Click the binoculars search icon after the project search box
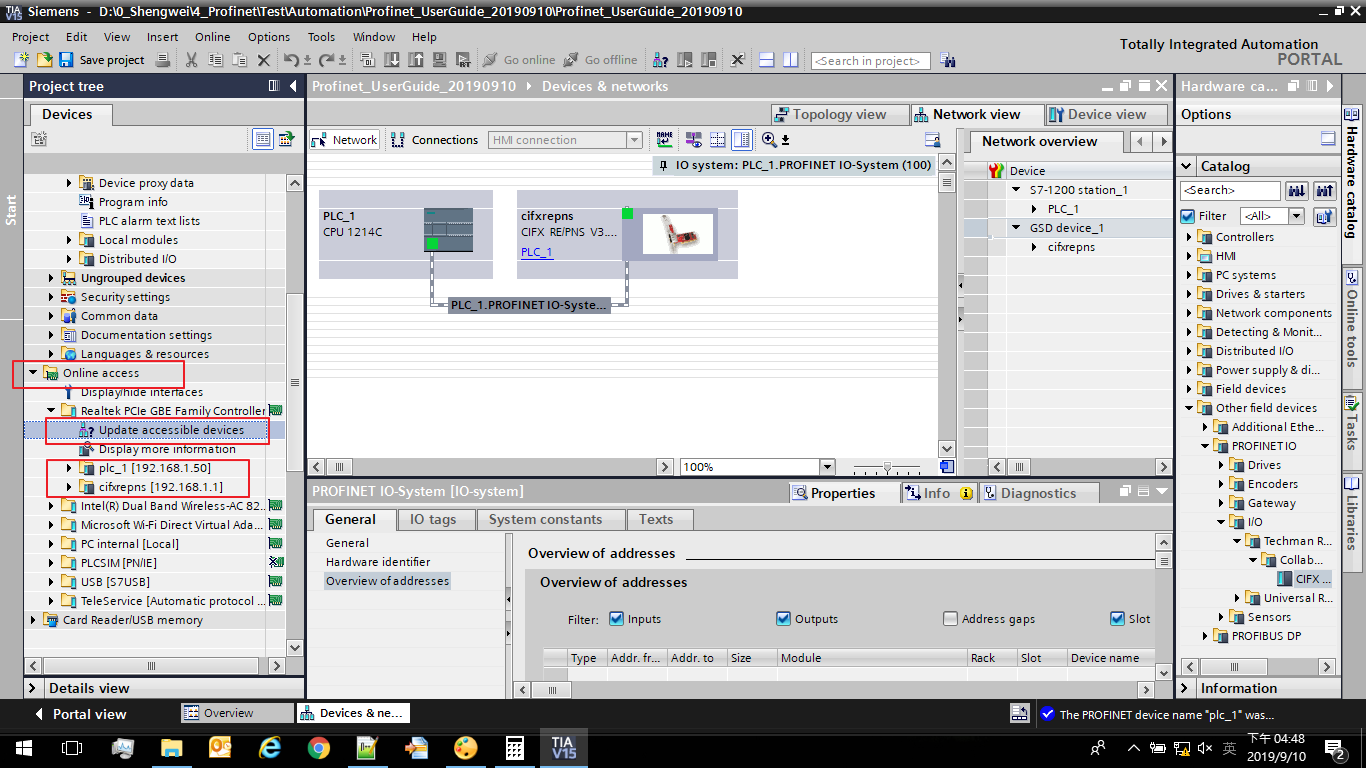This screenshot has width=1366, height=768. click(947, 60)
